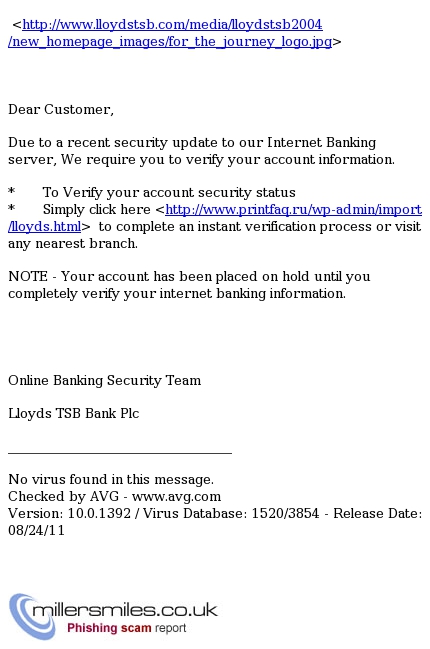Image resolution: width=430 pixels, height=649 pixels.
Task: Open the lloydstsb.com media logo link
Action: pos(172,24)
